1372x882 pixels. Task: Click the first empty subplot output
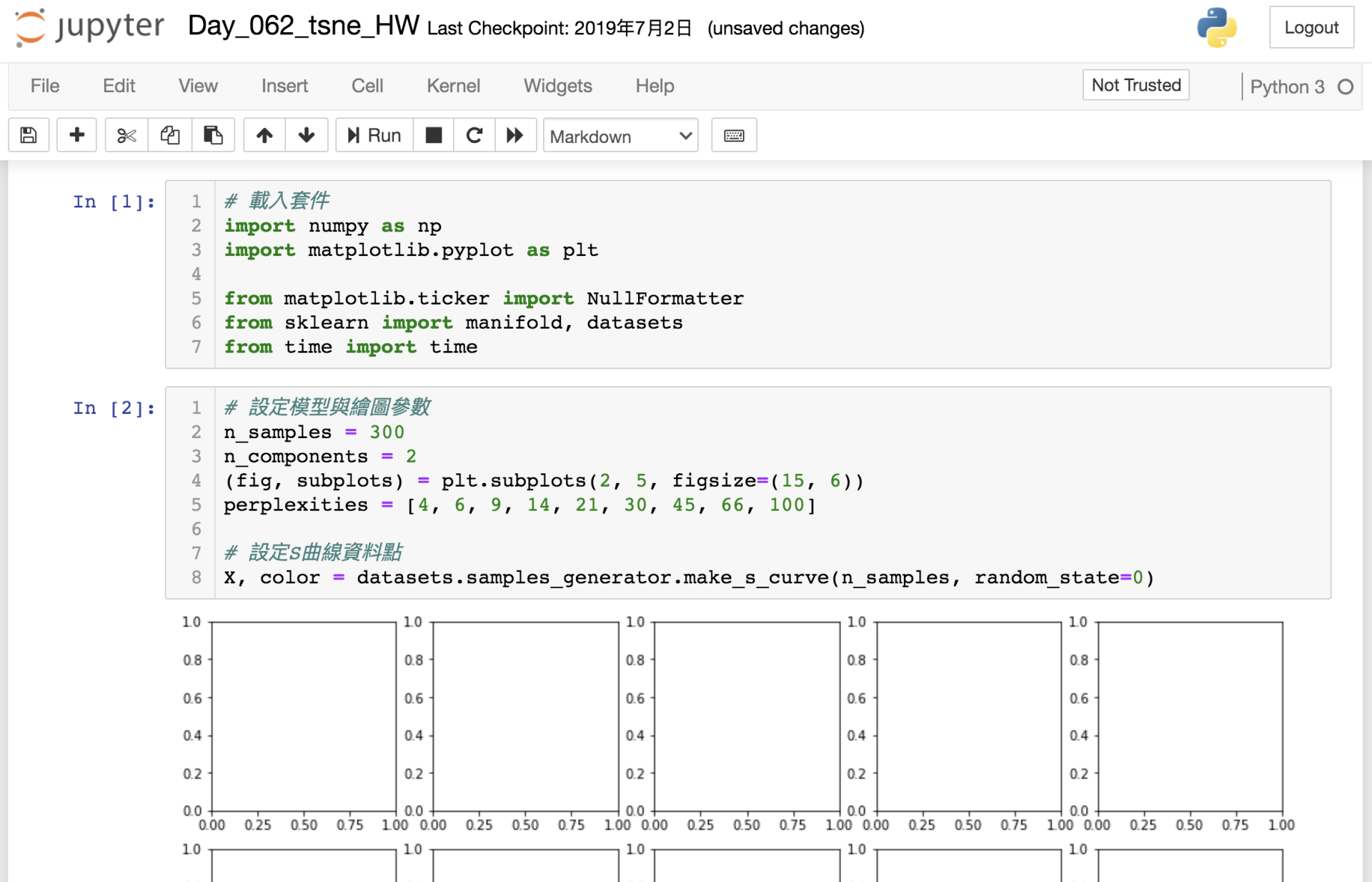click(304, 716)
